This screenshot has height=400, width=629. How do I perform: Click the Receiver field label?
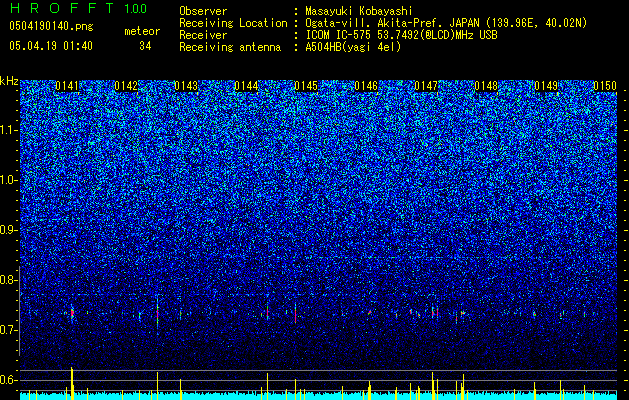203,35
